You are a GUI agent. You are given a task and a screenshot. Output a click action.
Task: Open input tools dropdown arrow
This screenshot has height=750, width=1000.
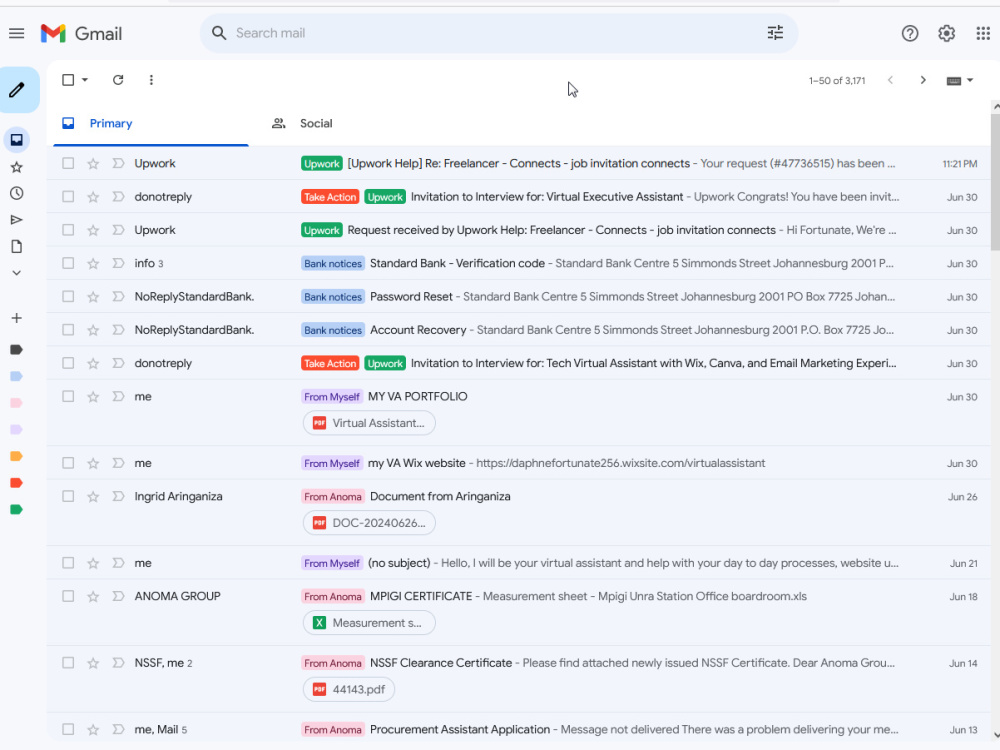click(970, 80)
